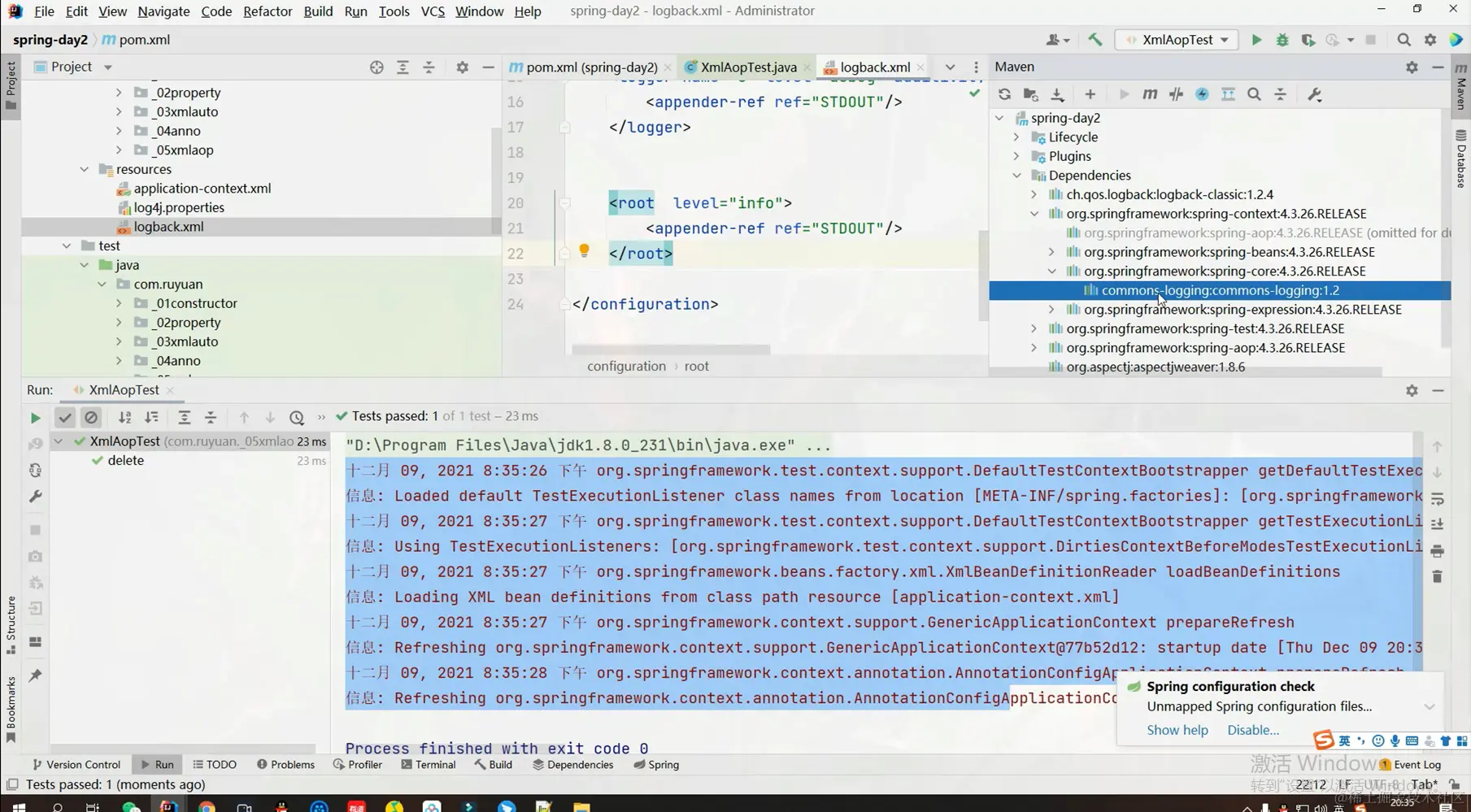The width and height of the screenshot is (1471, 812).
Task: Toggle Maven offline mode icon
Action: click(1176, 94)
